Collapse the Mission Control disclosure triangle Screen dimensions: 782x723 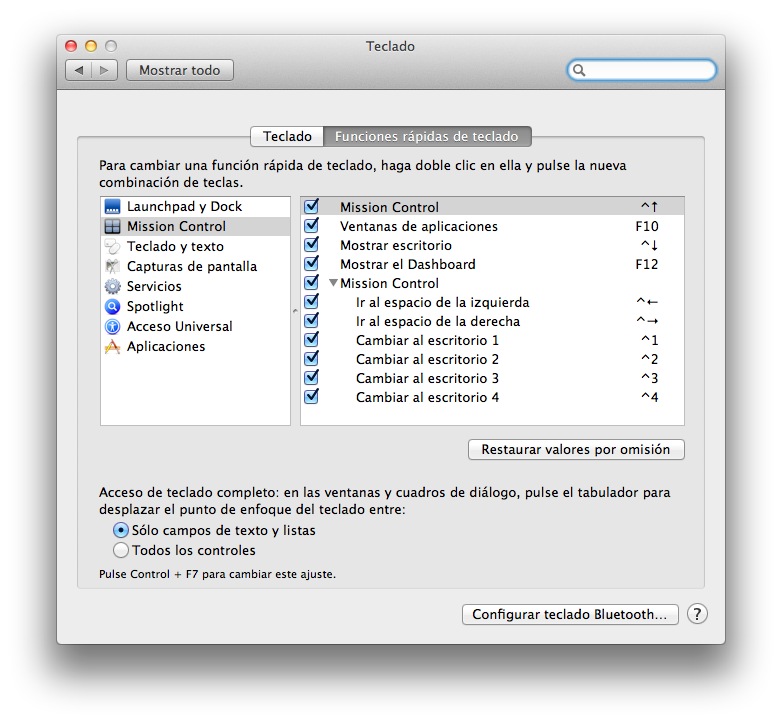(334, 283)
